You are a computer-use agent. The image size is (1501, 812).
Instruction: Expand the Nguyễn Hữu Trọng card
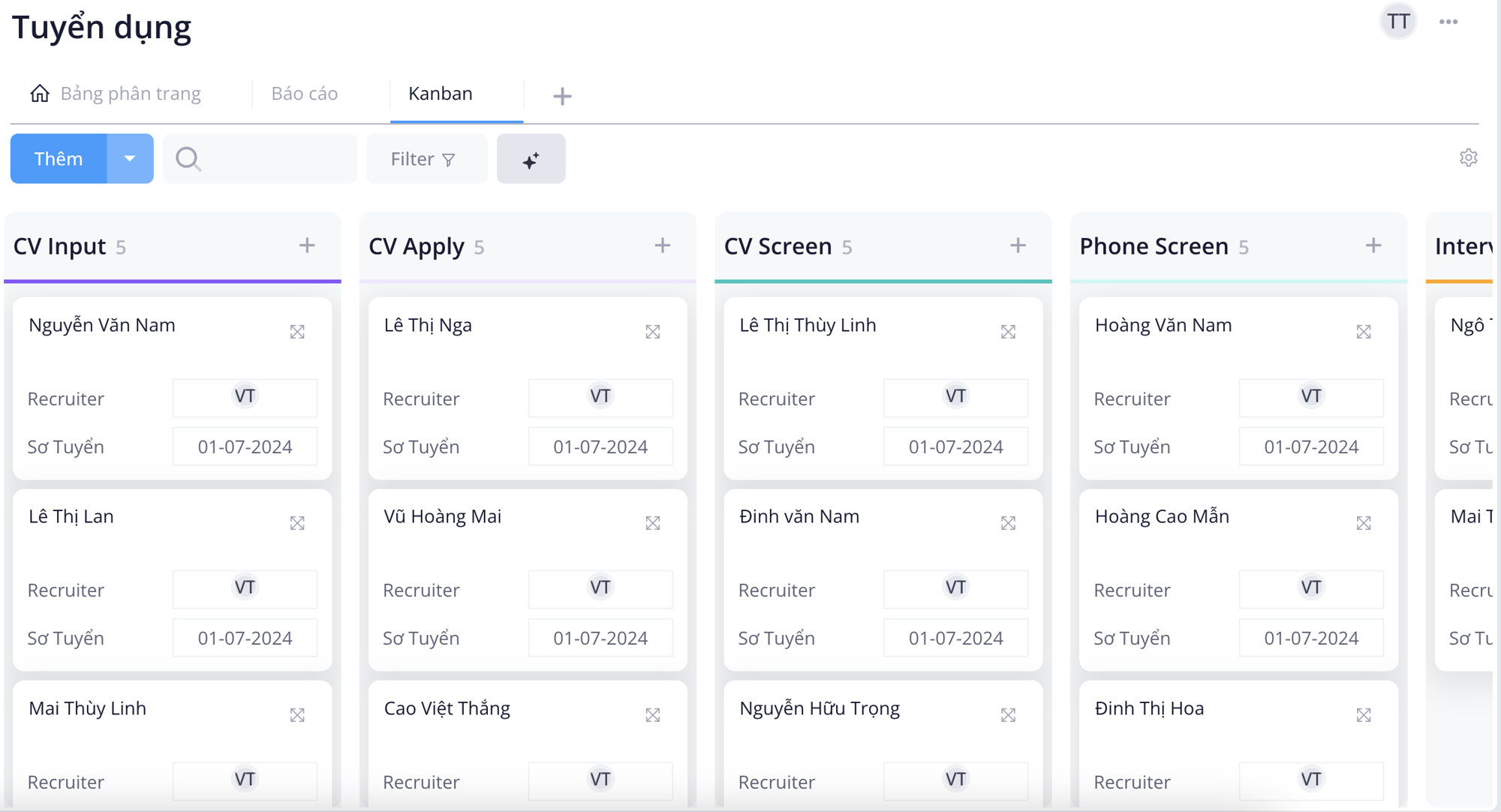click(1008, 715)
